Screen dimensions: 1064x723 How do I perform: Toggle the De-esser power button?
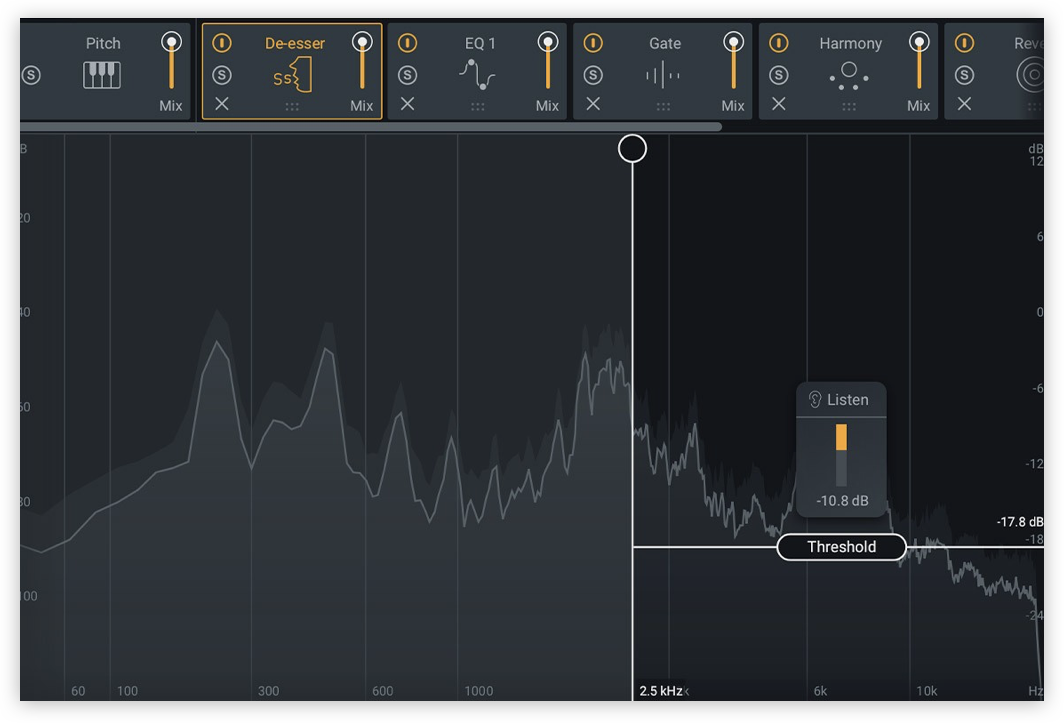[x=221, y=43]
